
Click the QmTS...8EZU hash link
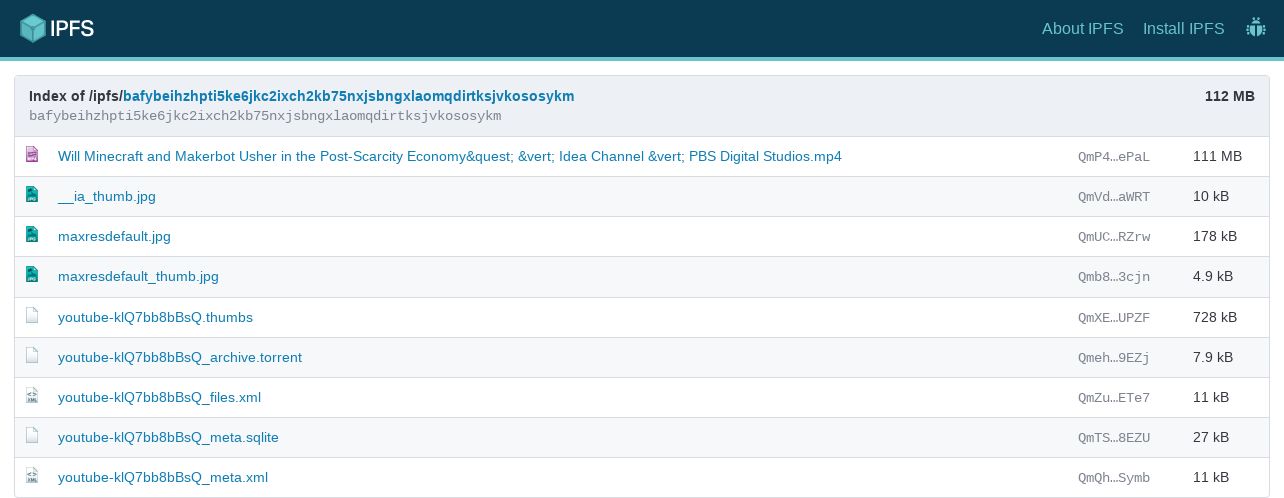(1114, 437)
